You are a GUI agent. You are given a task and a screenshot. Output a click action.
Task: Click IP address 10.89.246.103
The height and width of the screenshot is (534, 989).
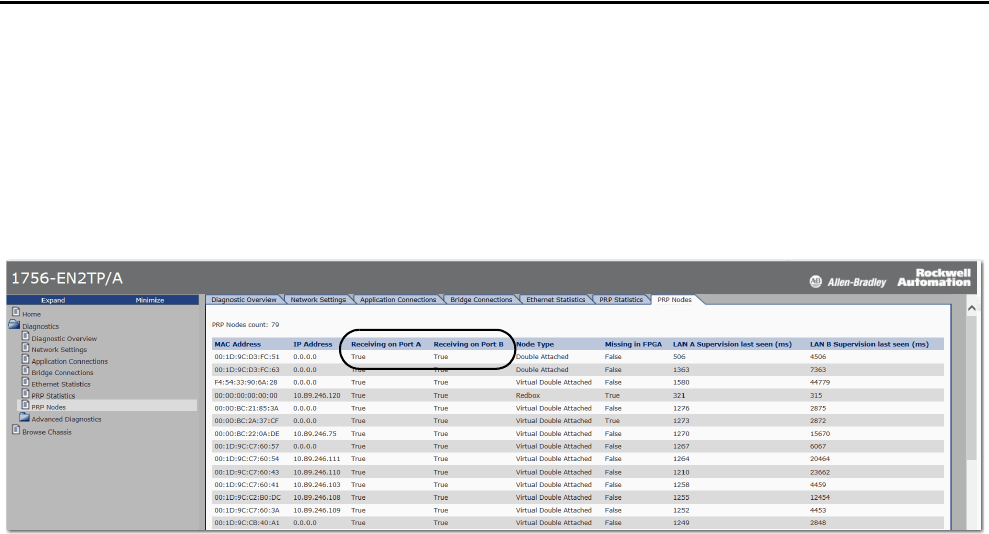(317, 485)
